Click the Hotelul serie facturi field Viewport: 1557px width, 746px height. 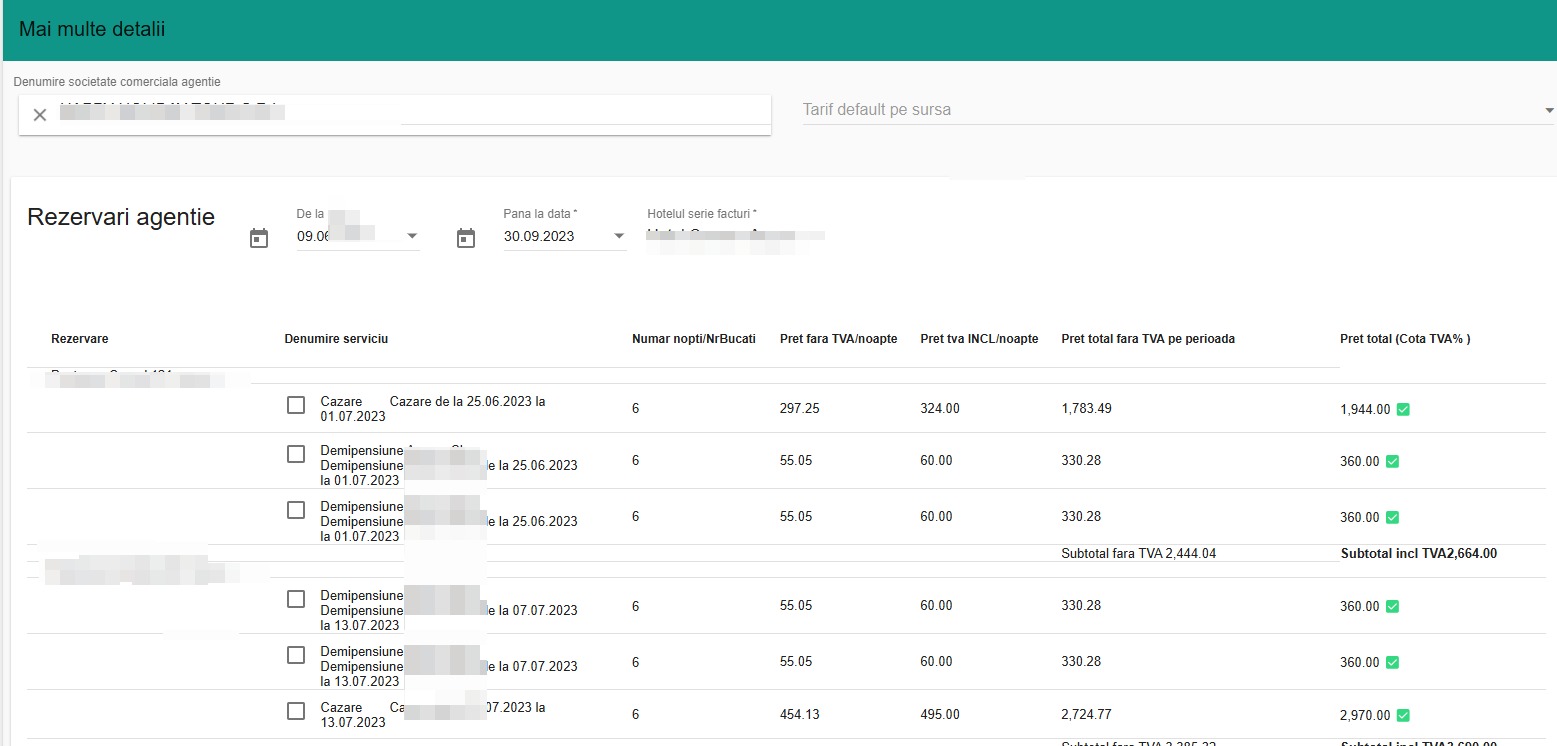pyautogui.click(x=736, y=237)
